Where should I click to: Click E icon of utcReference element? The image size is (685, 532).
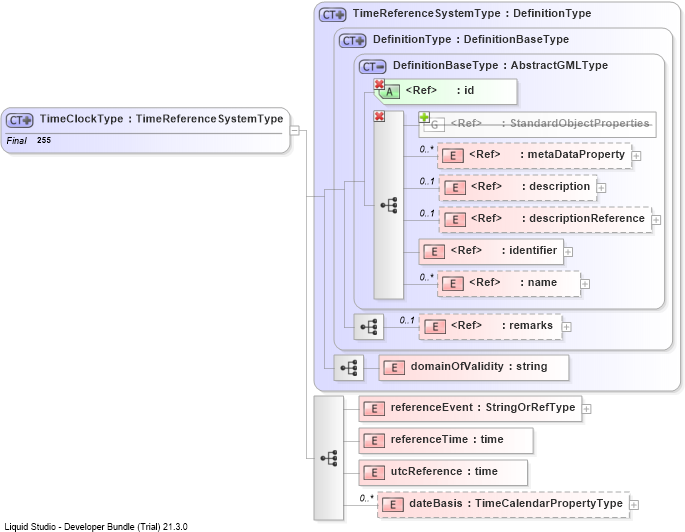click(x=374, y=473)
